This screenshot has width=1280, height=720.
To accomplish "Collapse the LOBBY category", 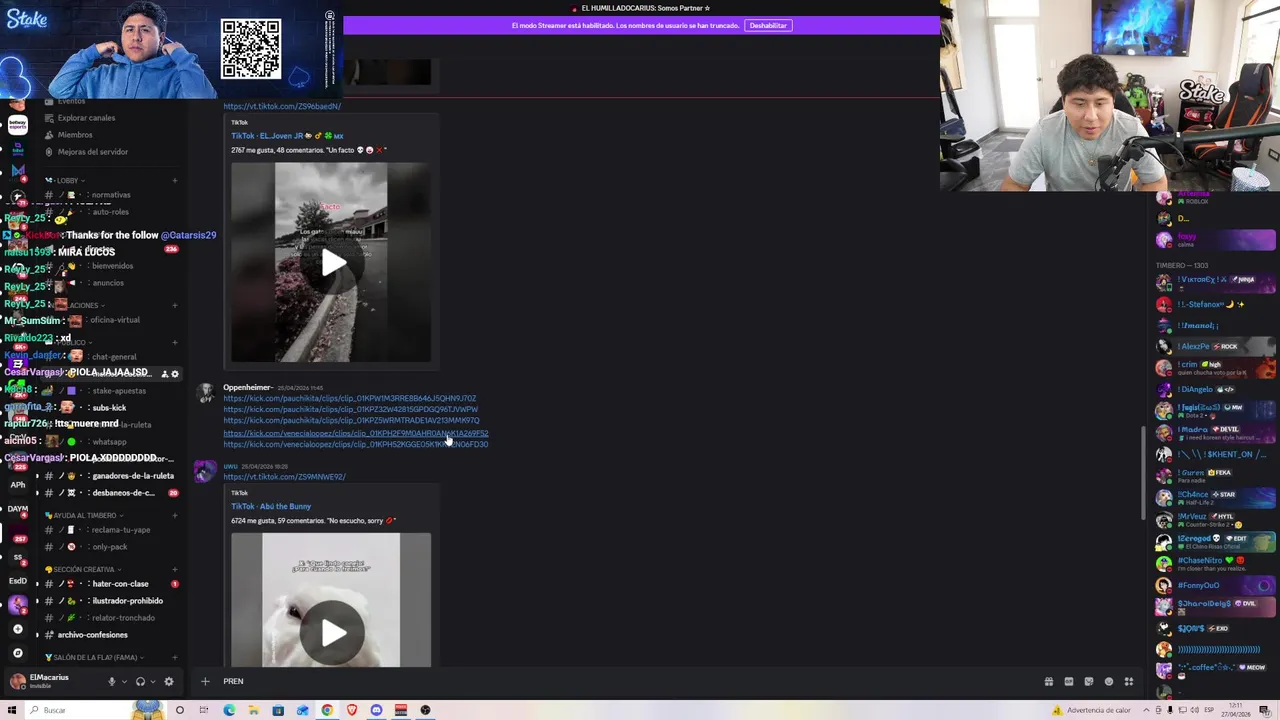I will pyautogui.click(x=68, y=181).
